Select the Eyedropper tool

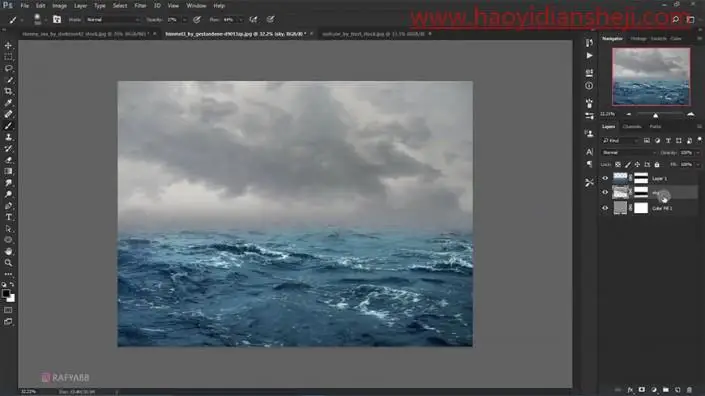click(8, 103)
